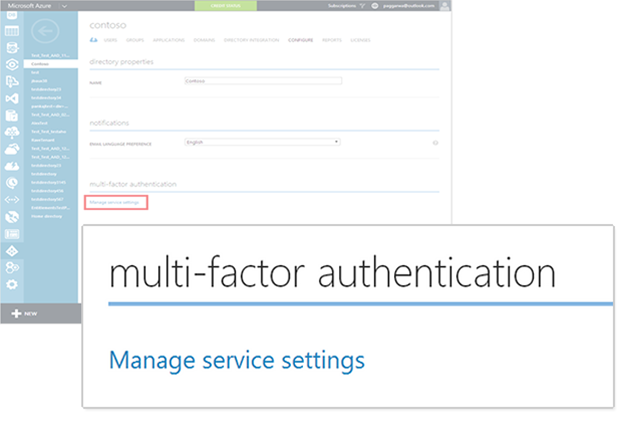Viewport: 623px width, 426px height.
Task: Switch to the Users tab
Action: point(110,40)
